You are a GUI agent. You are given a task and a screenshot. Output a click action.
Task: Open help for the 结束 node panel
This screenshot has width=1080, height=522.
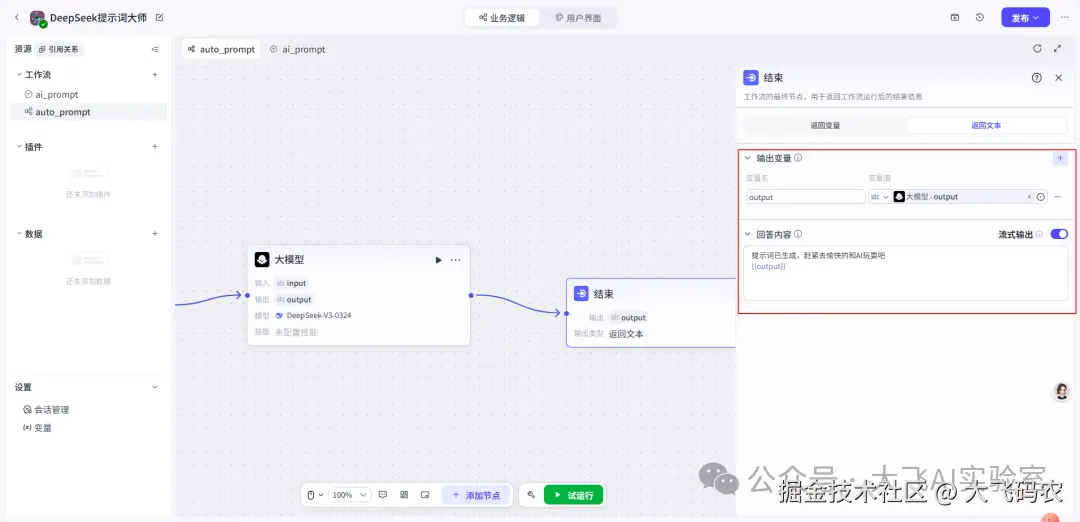1037,78
